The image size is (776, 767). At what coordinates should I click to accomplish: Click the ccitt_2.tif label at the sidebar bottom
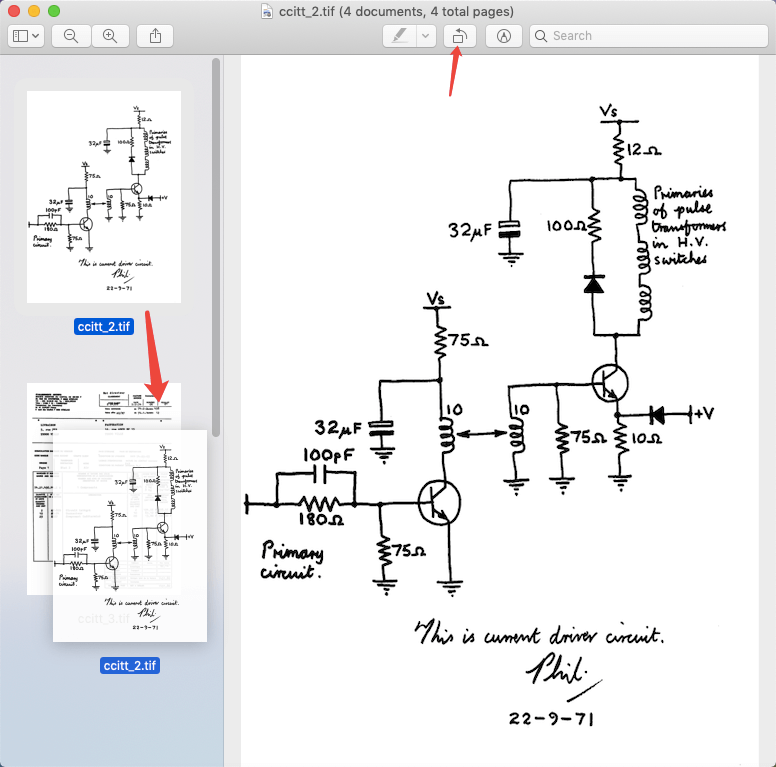coord(129,665)
